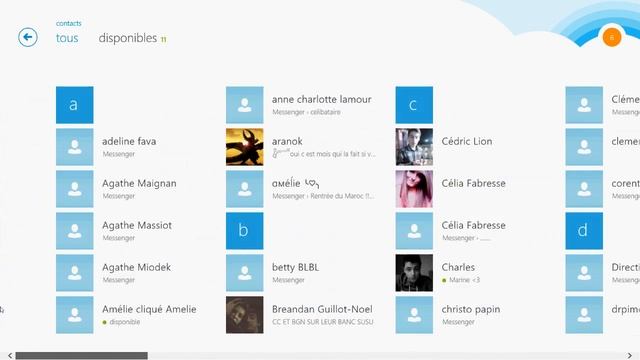
Task: Open αмélie's default avatar
Action: coord(244,189)
